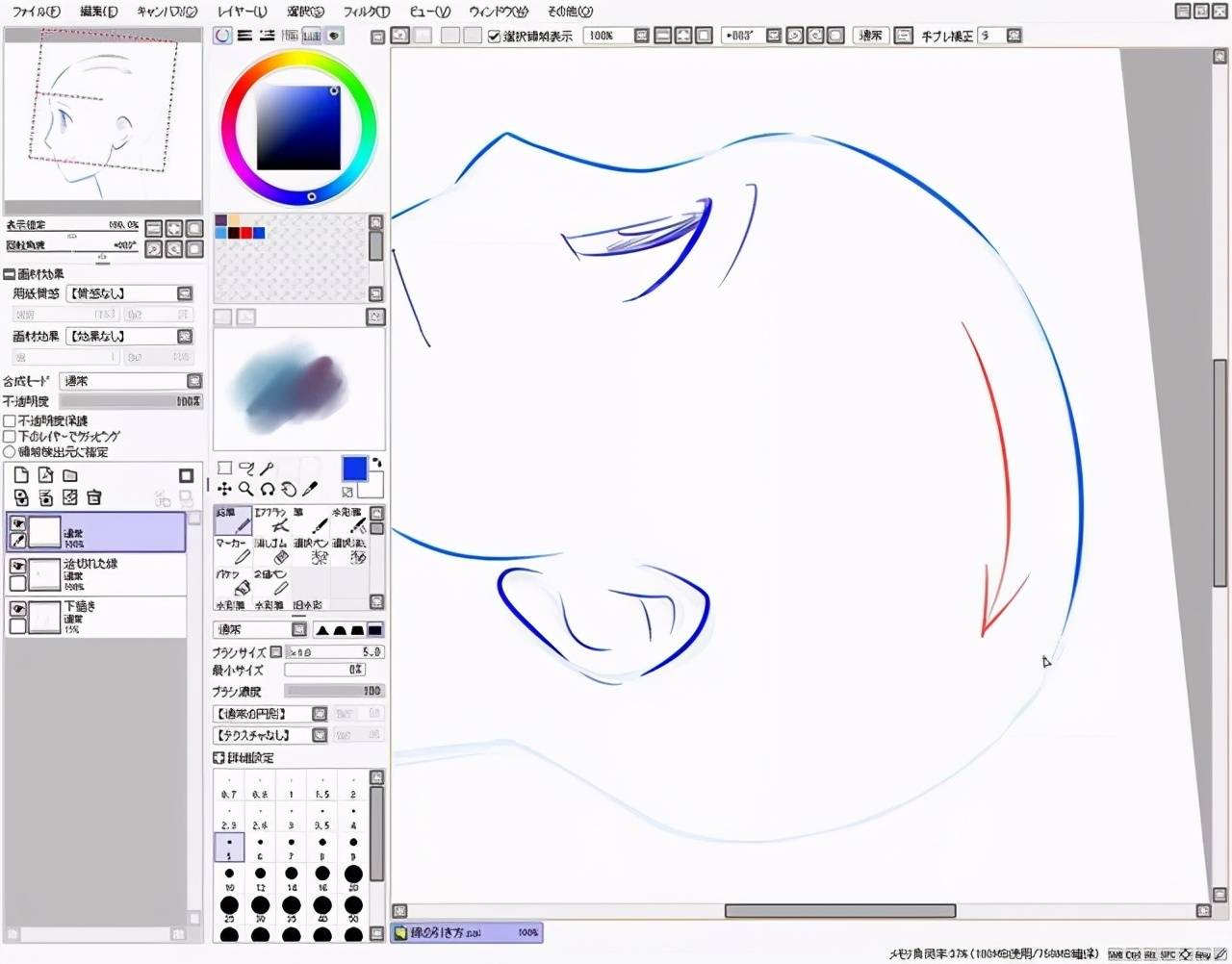Toggle the 選択範囲表示 checkbox in the toolbar
The width and height of the screenshot is (1232, 964).
495,37
